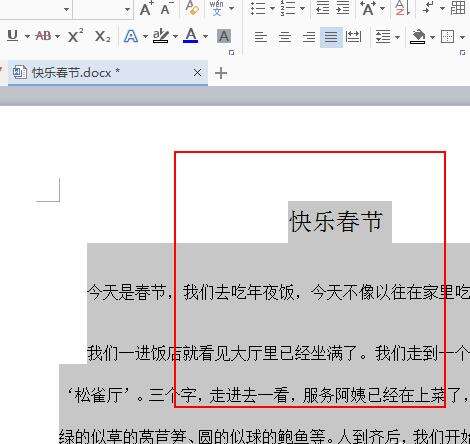Apply a numbered list
The height and width of the screenshot is (444, 470).
click(288, 8)
